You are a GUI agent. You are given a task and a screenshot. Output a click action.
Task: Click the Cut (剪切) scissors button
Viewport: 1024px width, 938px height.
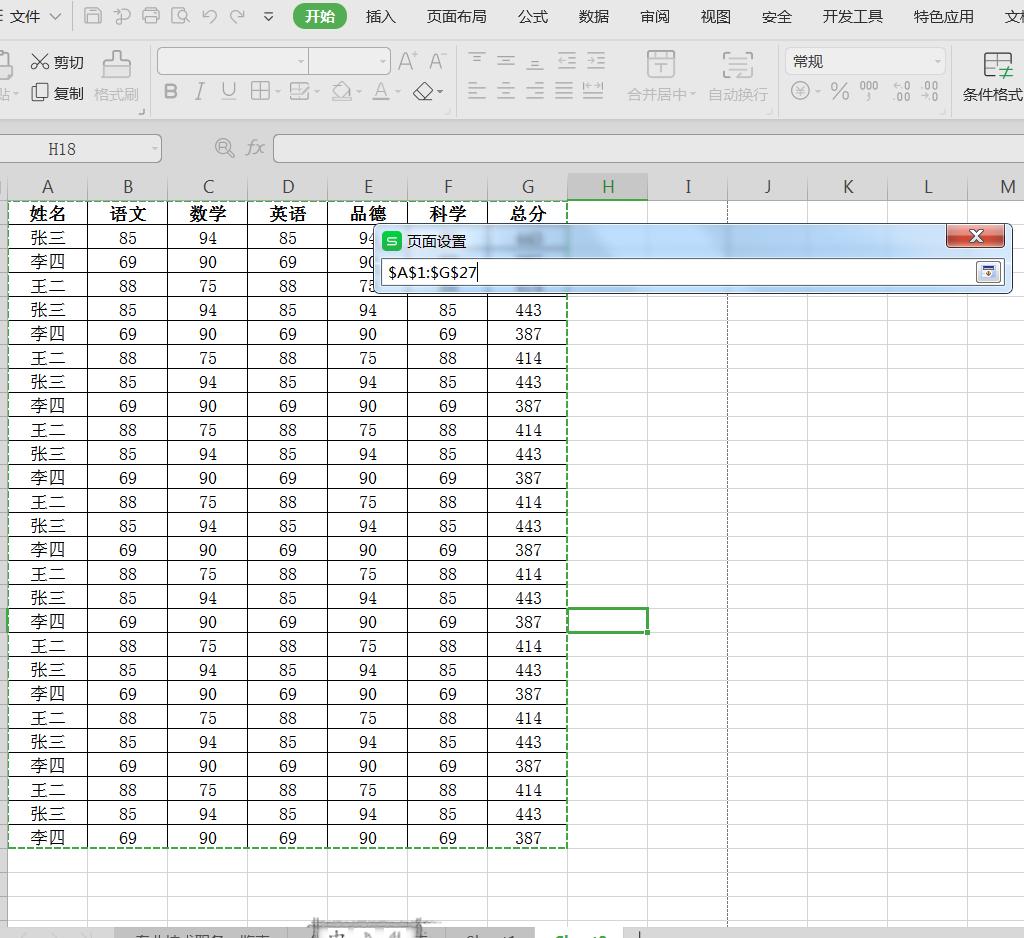(x=56, y=62)
